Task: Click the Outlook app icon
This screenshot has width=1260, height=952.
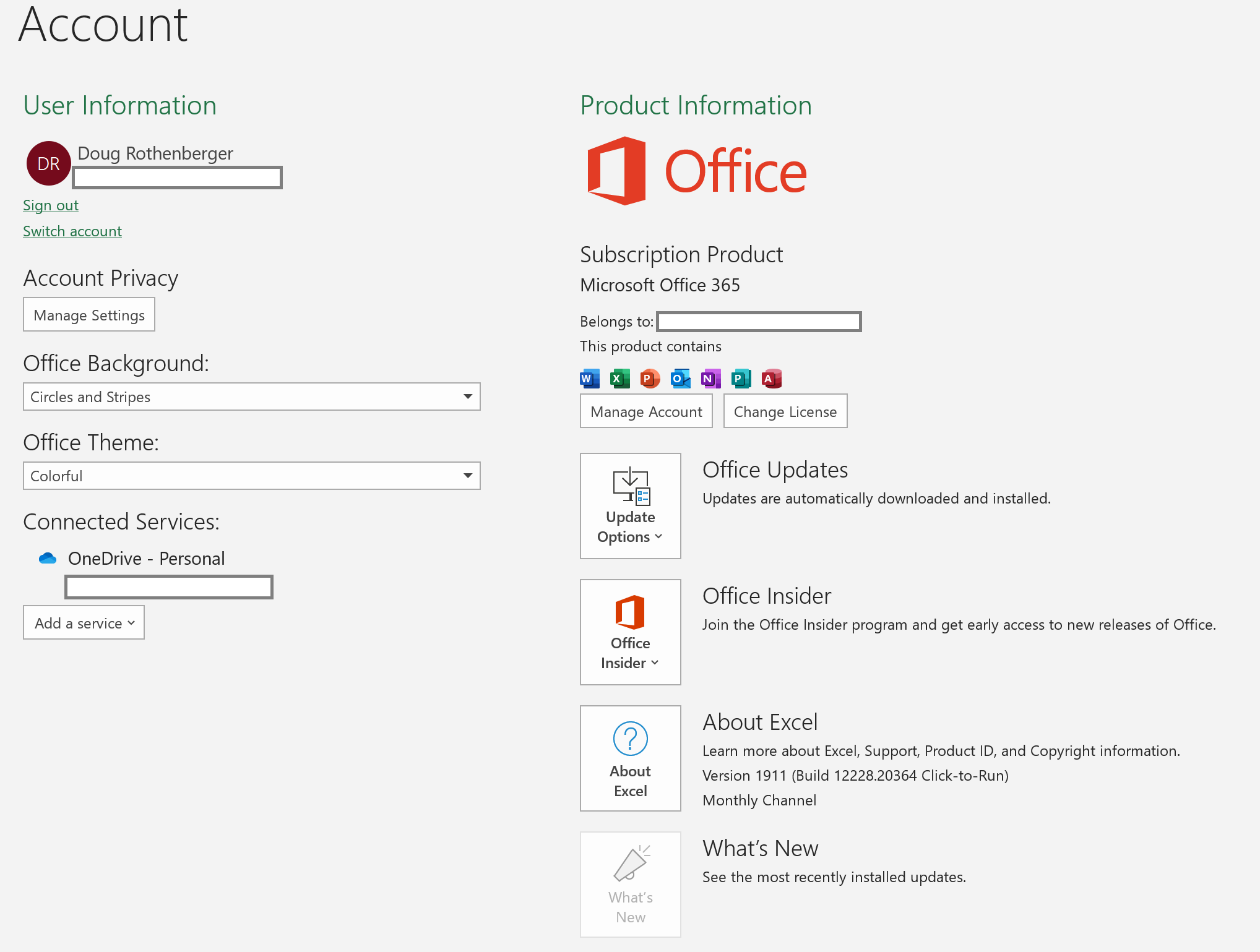Action: [680, 378]
